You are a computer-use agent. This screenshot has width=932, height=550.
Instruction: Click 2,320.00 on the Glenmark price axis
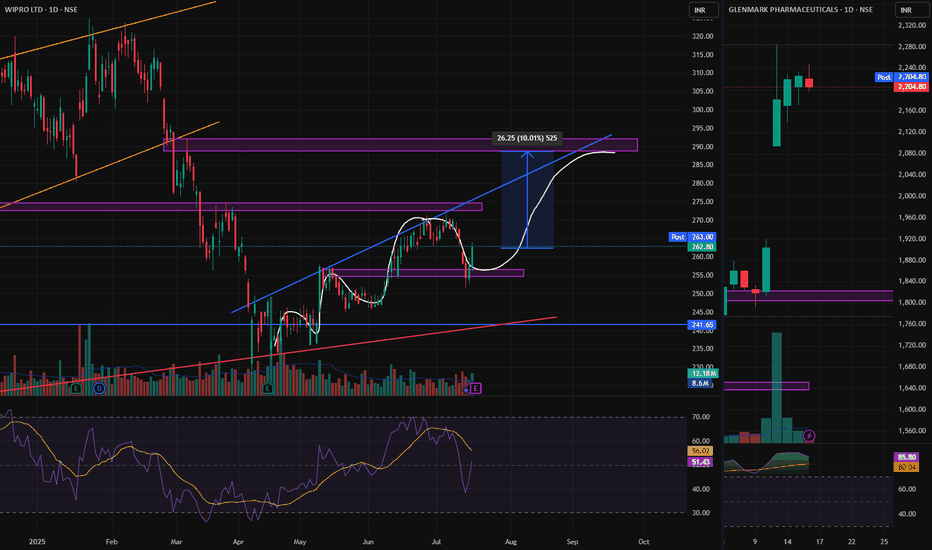(912, 26)
